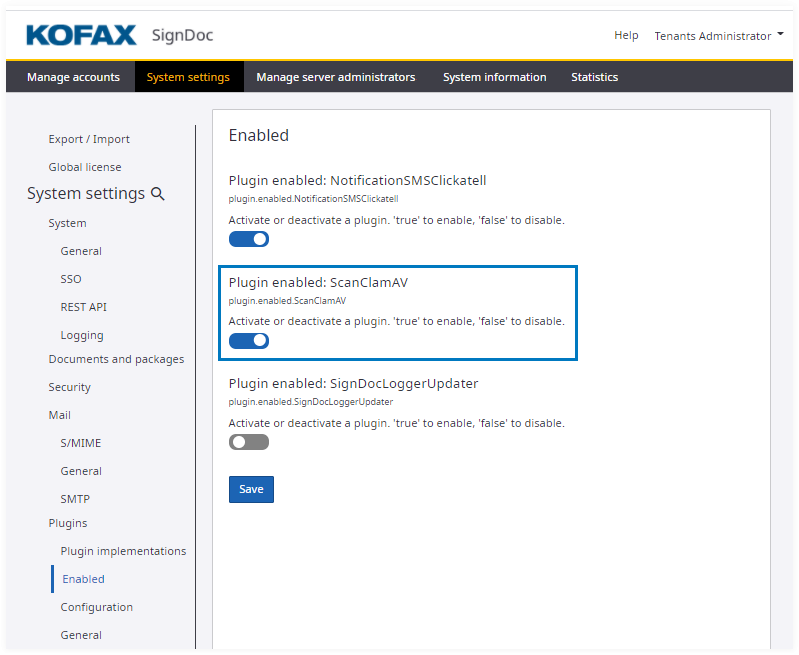The image size is (799, 655).
Task: Open the Help link
Action: [626, 35]
